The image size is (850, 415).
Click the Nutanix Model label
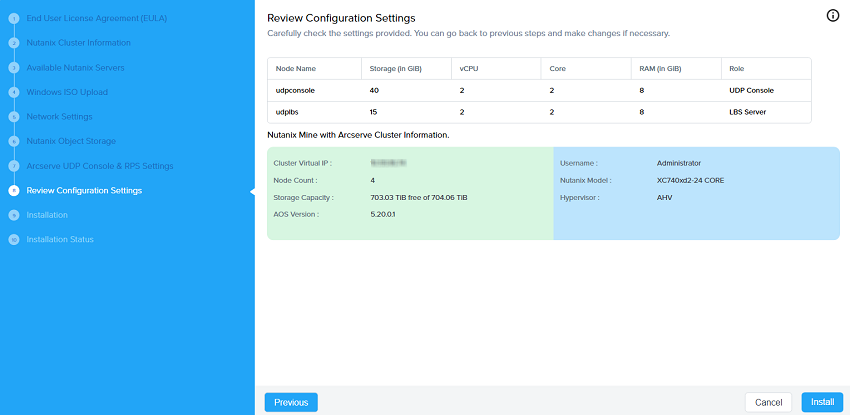click(585, 180)
